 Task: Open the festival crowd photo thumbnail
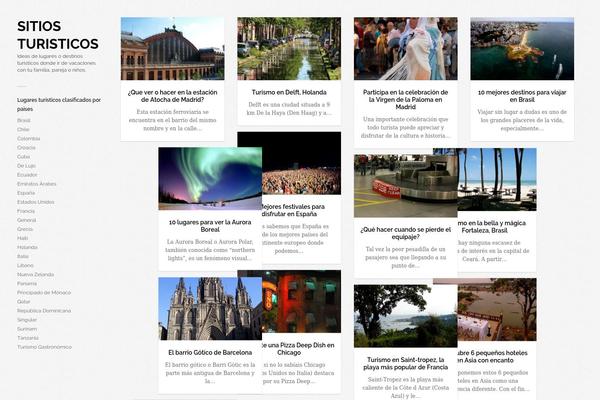click(302, 163)
